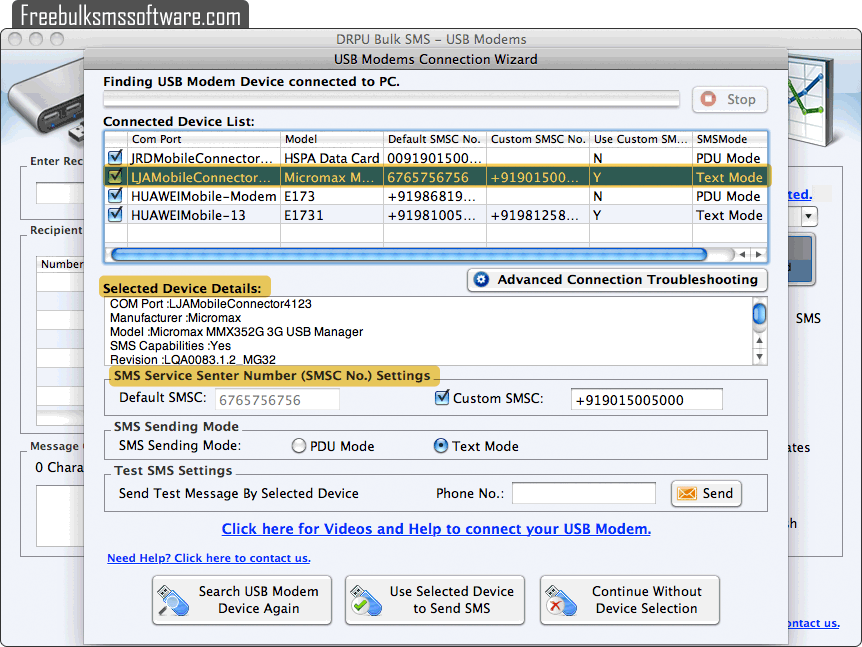The height and width of the screenshot is (647, 862).
Task: Click the JRDMobileConnector... com port cell
Action: coord(204,158)
